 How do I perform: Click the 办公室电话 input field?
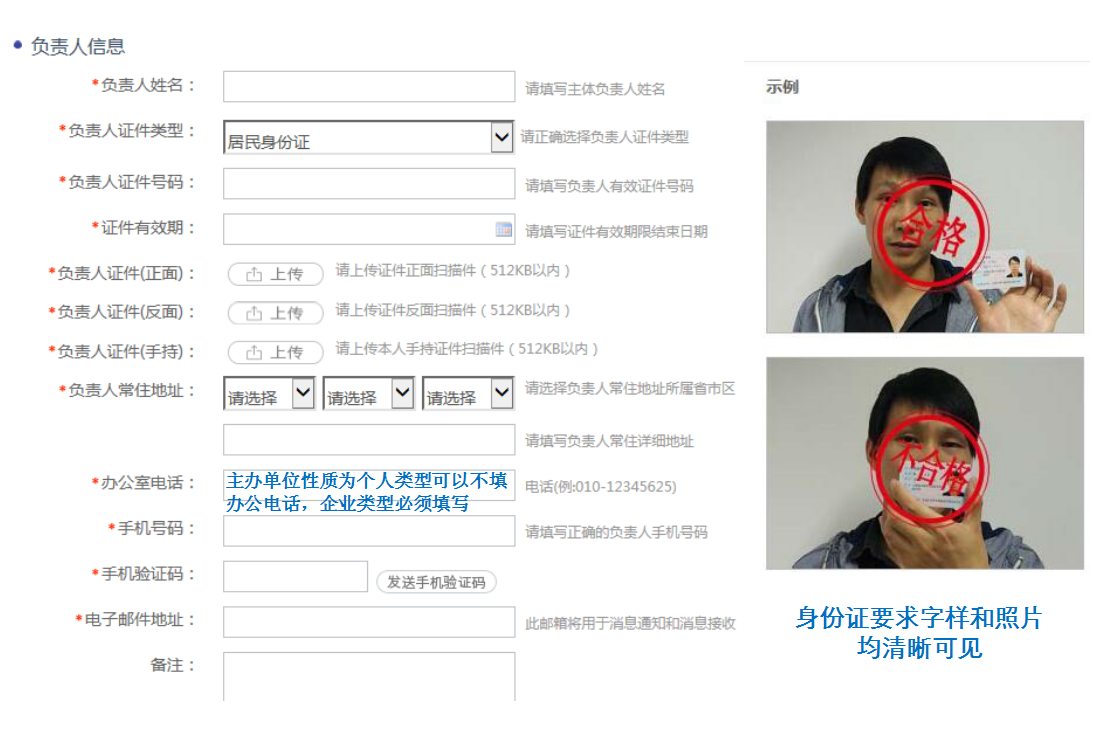click(368, 485)
